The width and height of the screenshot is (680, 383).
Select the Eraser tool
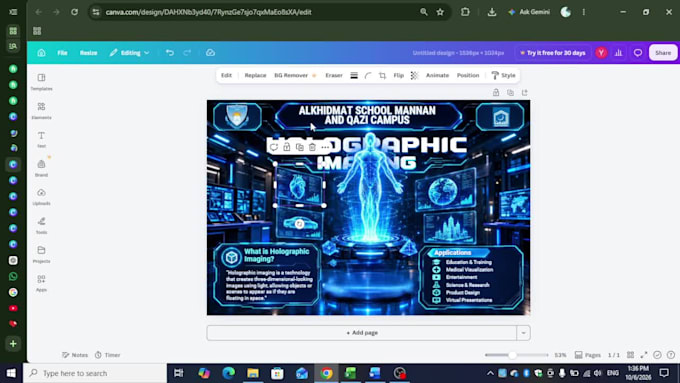(x=334, y=75)
